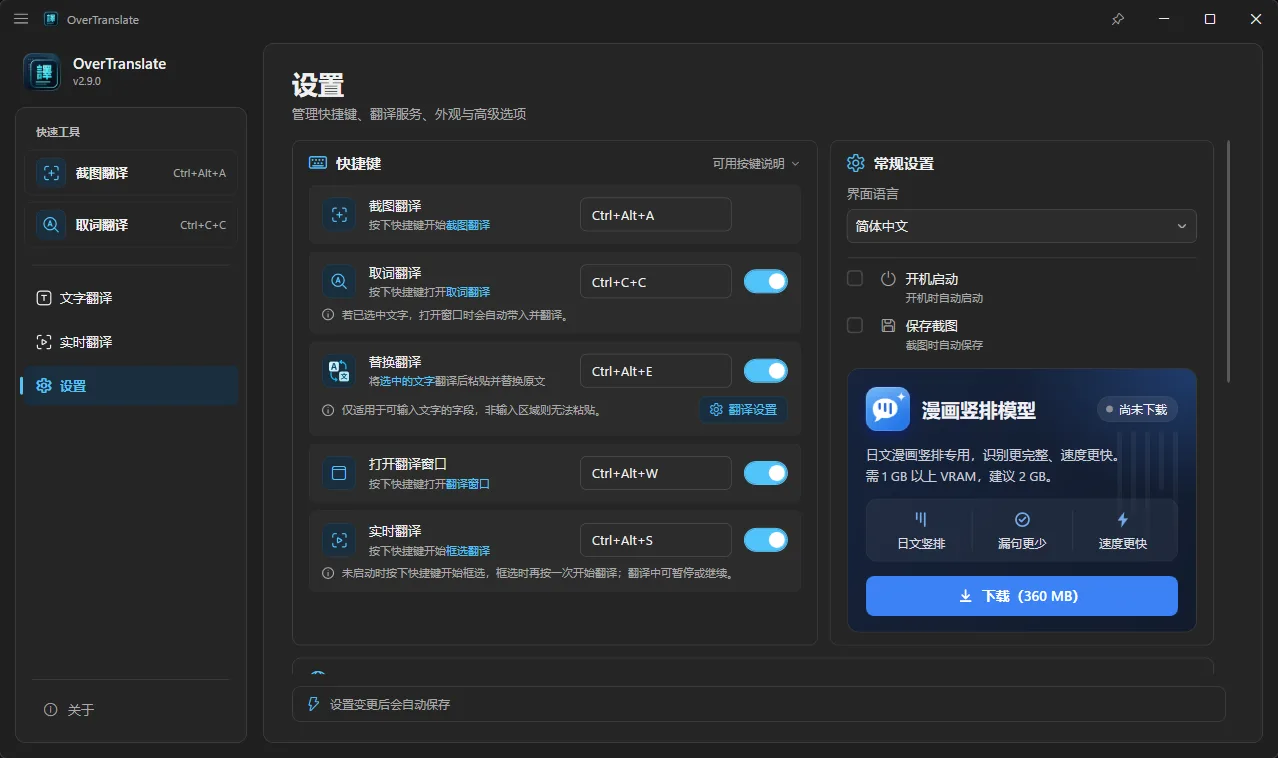
Task: Click the power icon next to 开机启动
Action: pyautogui.click(x=888, y=279)
